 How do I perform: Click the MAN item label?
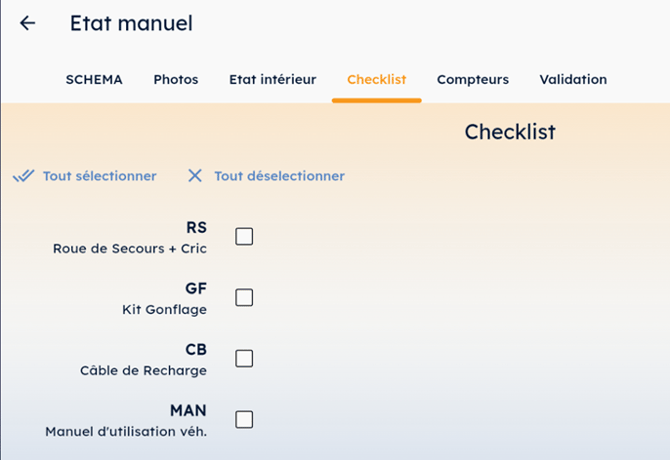[x=189, y=411]
